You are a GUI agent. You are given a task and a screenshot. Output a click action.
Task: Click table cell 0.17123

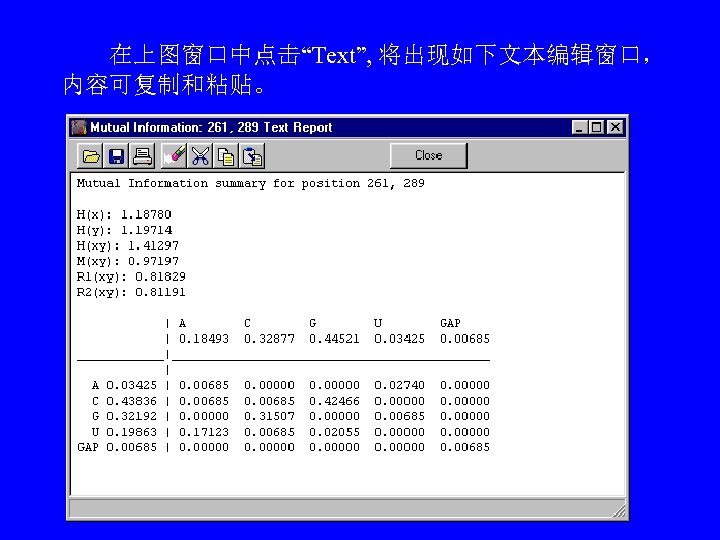(x=204, y=432)
